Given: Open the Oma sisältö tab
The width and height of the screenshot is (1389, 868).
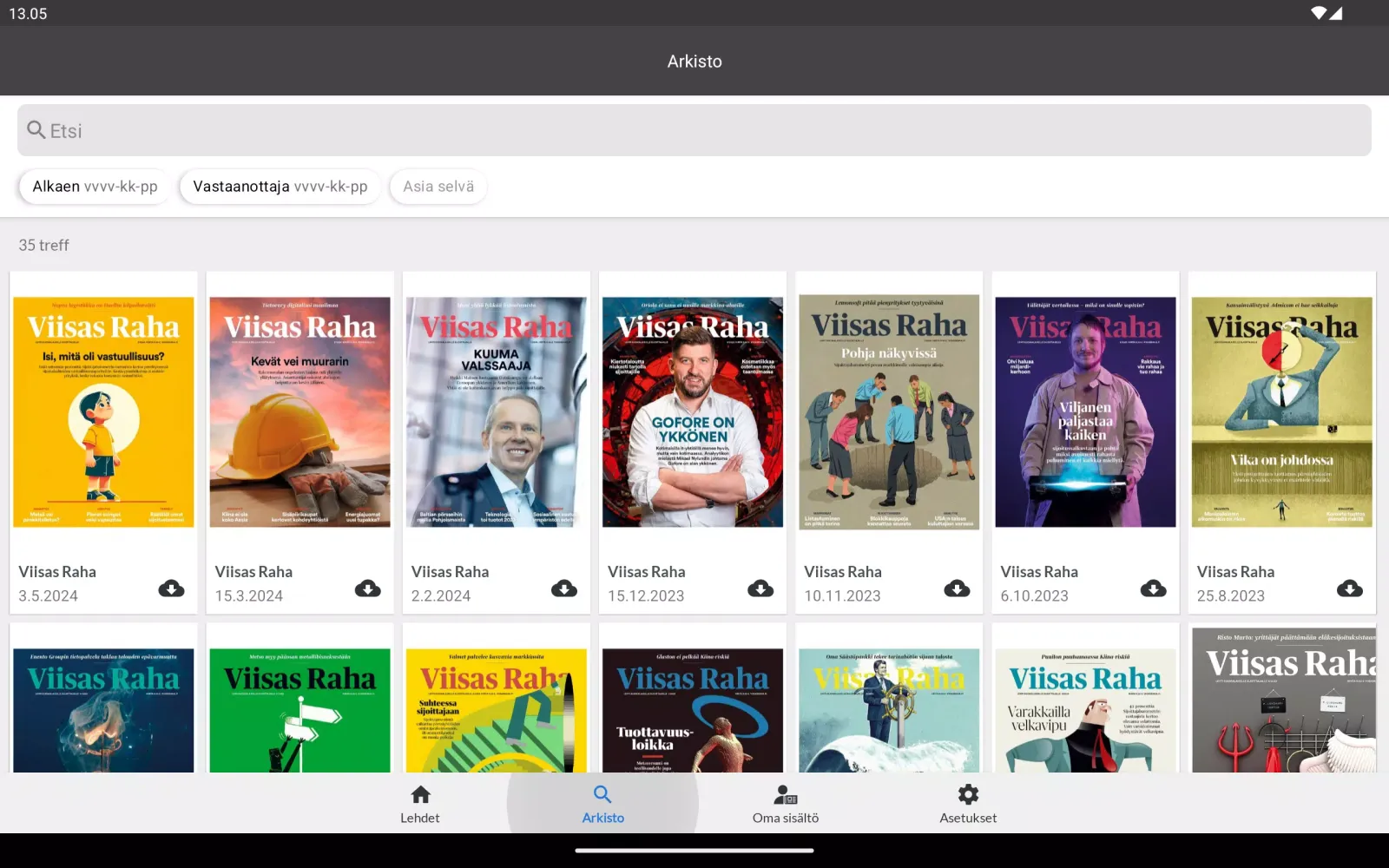Looking at the screenshot, I should click(x=786, y=804).
